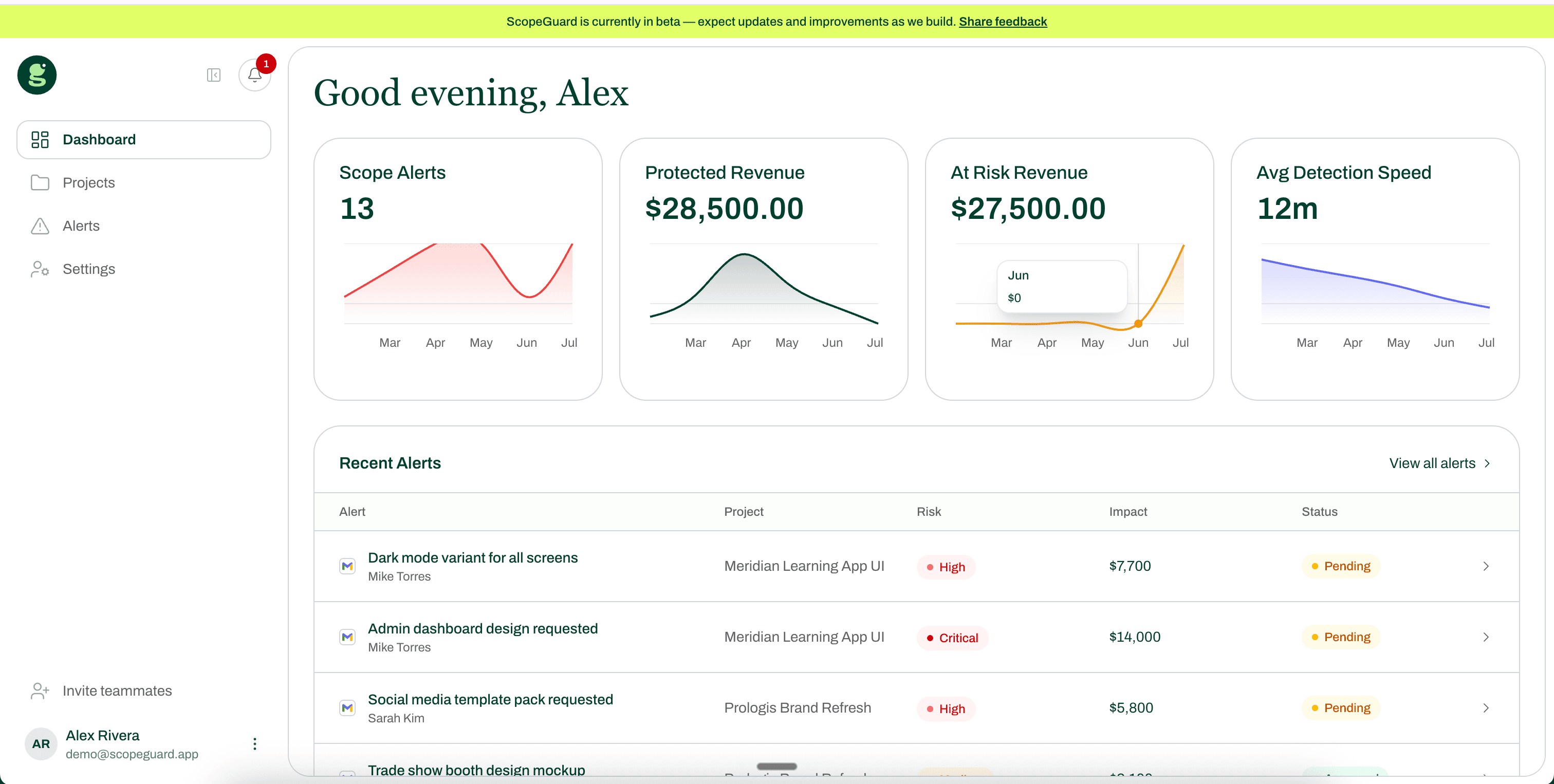Click Pending status of Admin dashboard alert
This screenshot has height=784, width=1554.
1341,637
